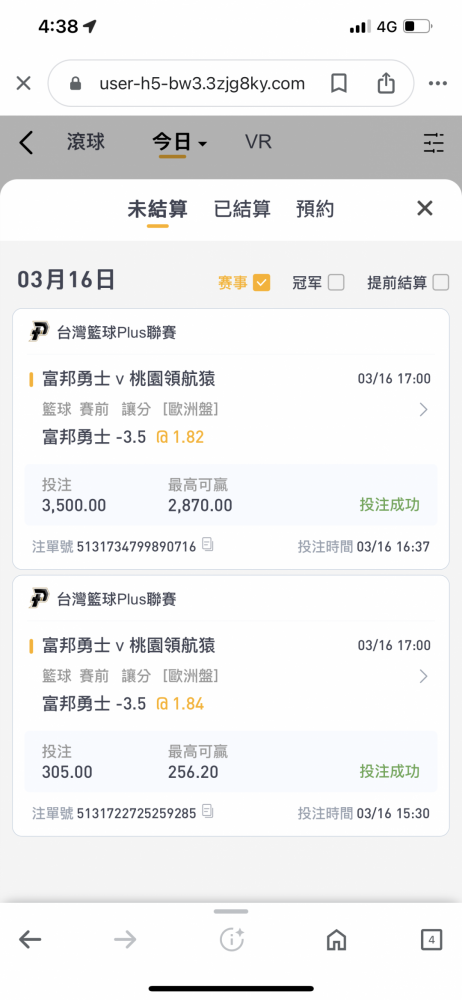Open the share icon in address bar

(x=385, y=84)
